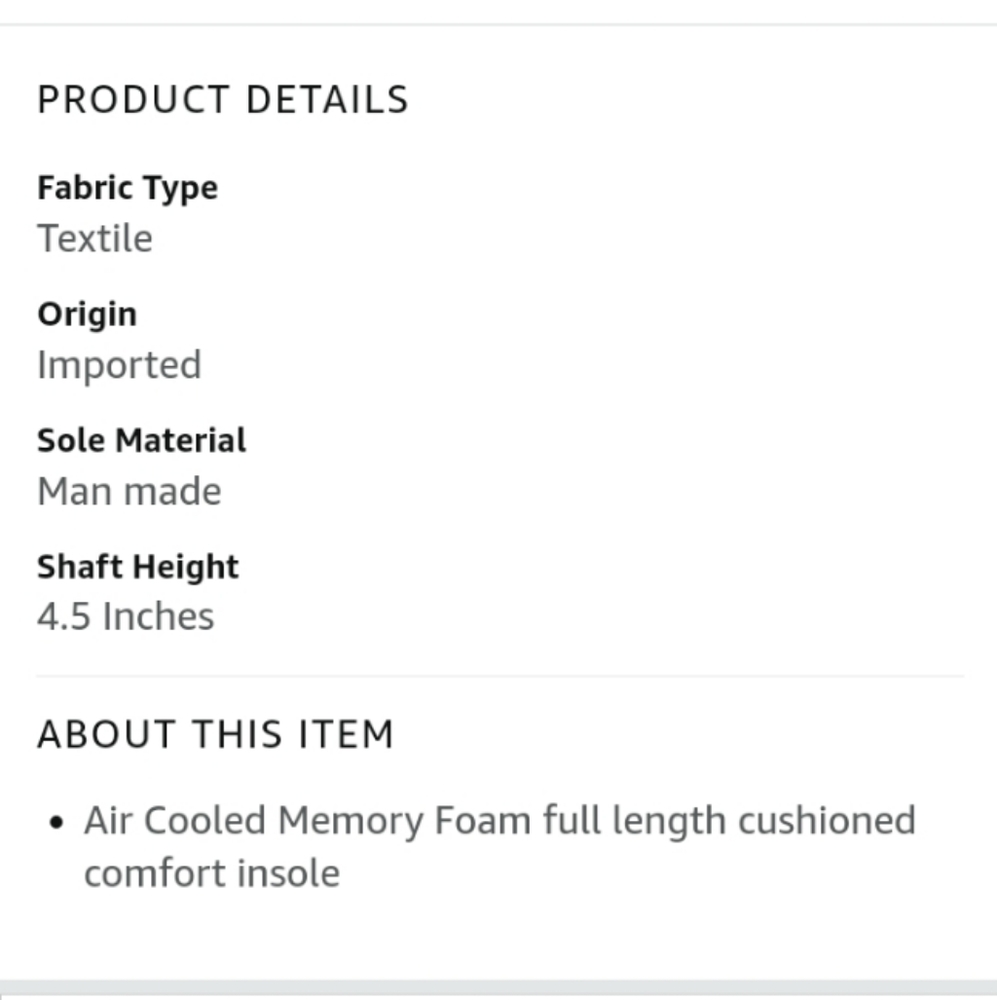
Task: Click the words Air Cooled
Action: point(175,820)
